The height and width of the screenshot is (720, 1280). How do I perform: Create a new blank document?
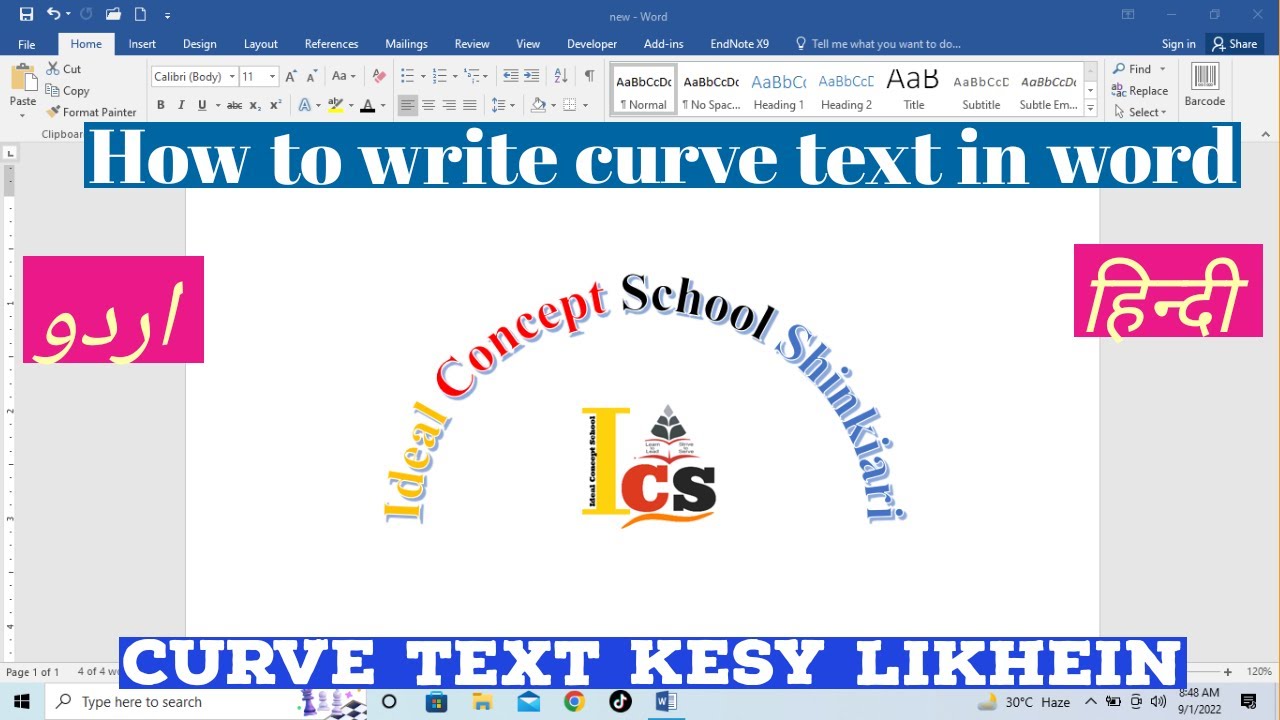pyautogui.click(x=140, y=15)
